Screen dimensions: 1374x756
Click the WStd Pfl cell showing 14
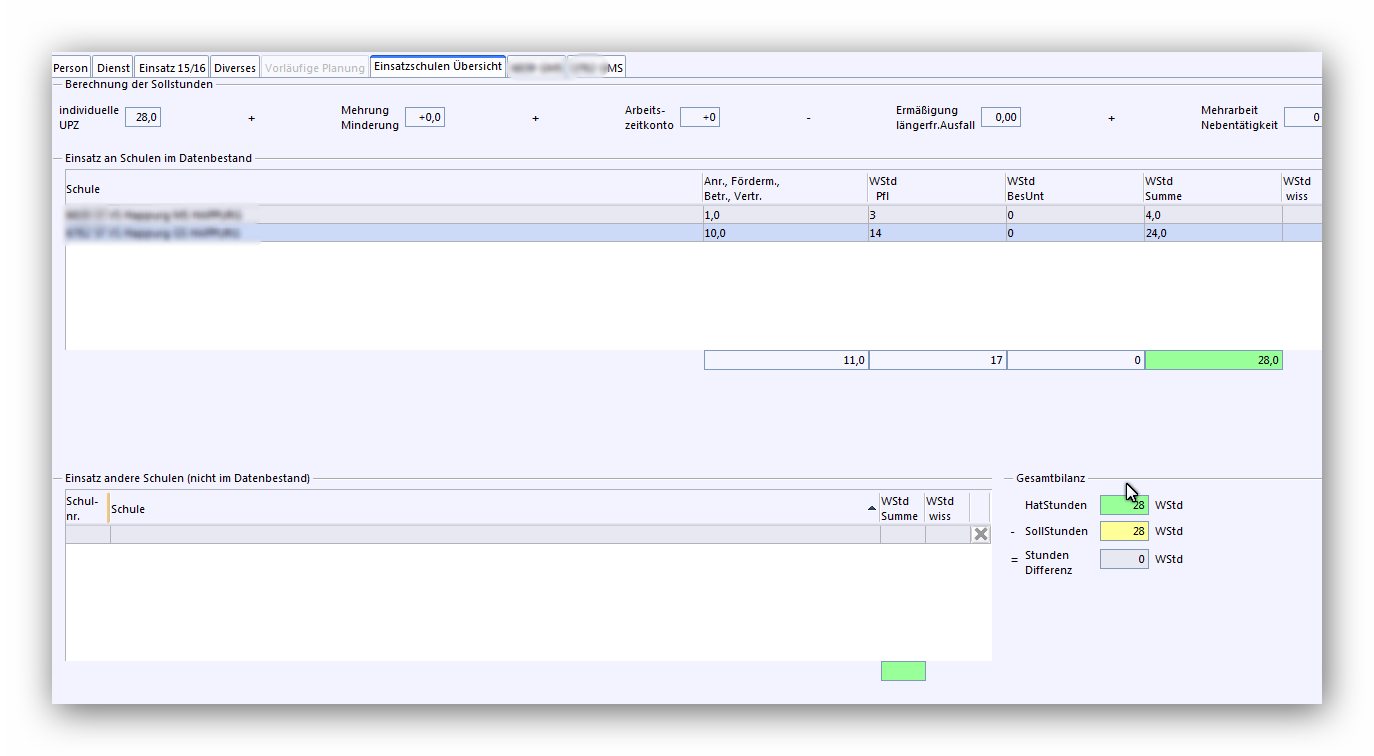pyautogui.click(x=936, y=233)
